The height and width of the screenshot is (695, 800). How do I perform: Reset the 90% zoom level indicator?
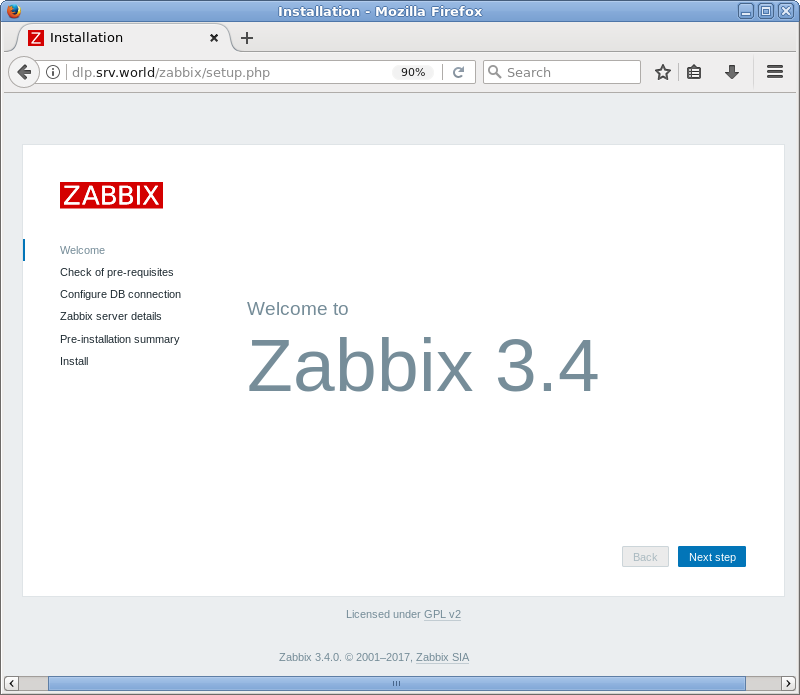point(413,72)
